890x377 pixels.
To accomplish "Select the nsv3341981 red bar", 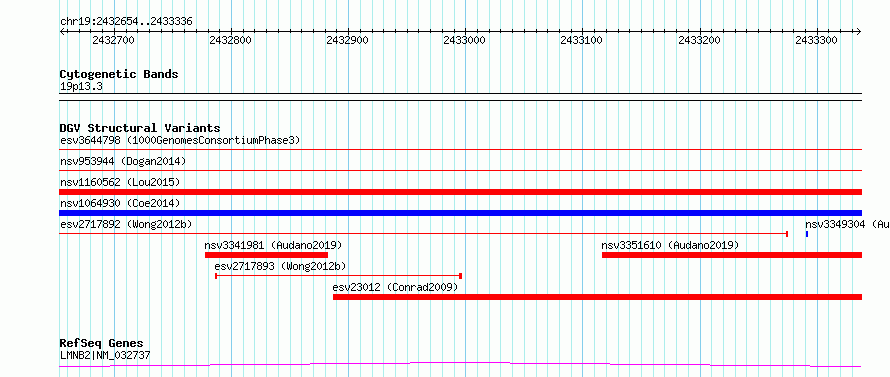I will (x=266, y=255).
